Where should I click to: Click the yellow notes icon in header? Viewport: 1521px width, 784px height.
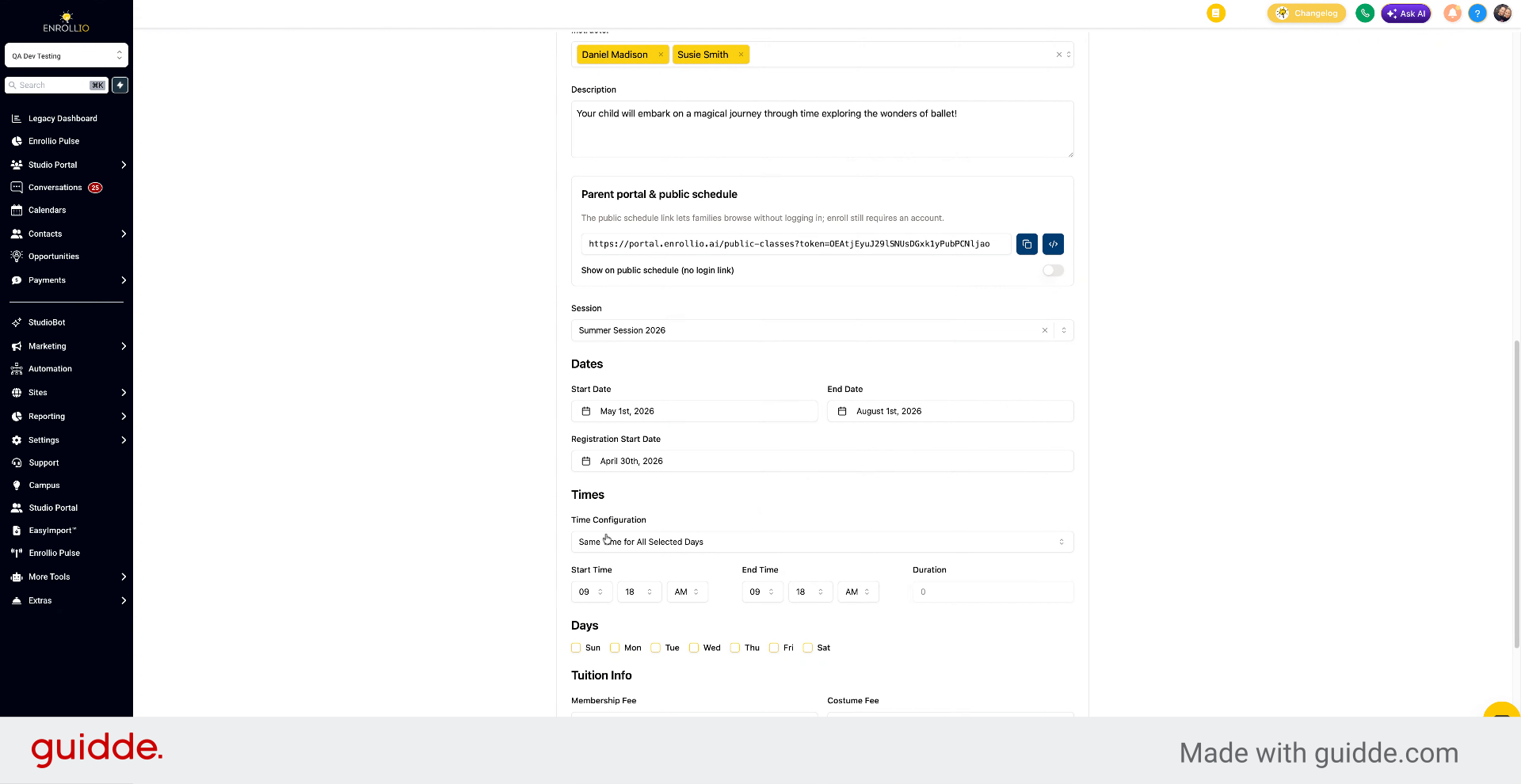[x=1215, y=13]
